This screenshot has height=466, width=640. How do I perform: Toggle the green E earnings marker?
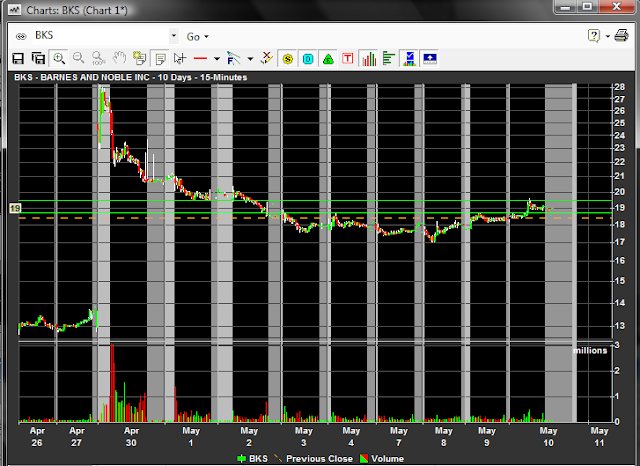(328, 59)
